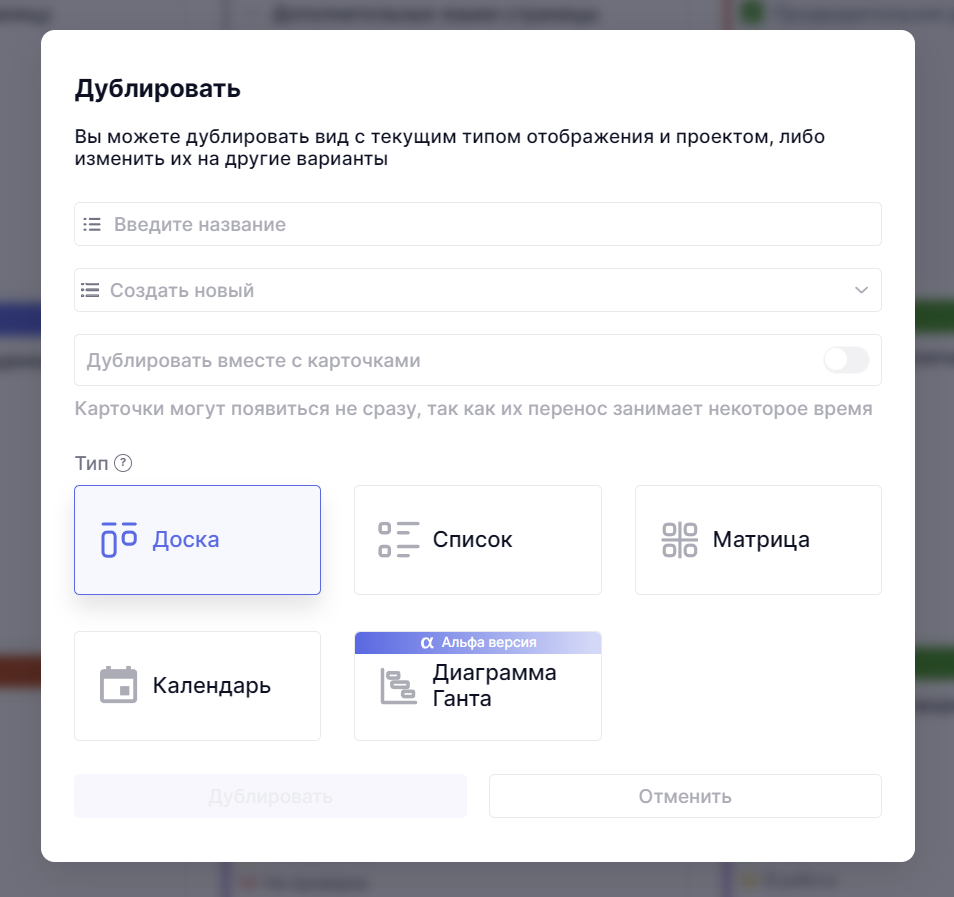Choose the Диаграмма Ганта type label
The height and width of the screenshot is (897, 954).
[x=494, y=686]
